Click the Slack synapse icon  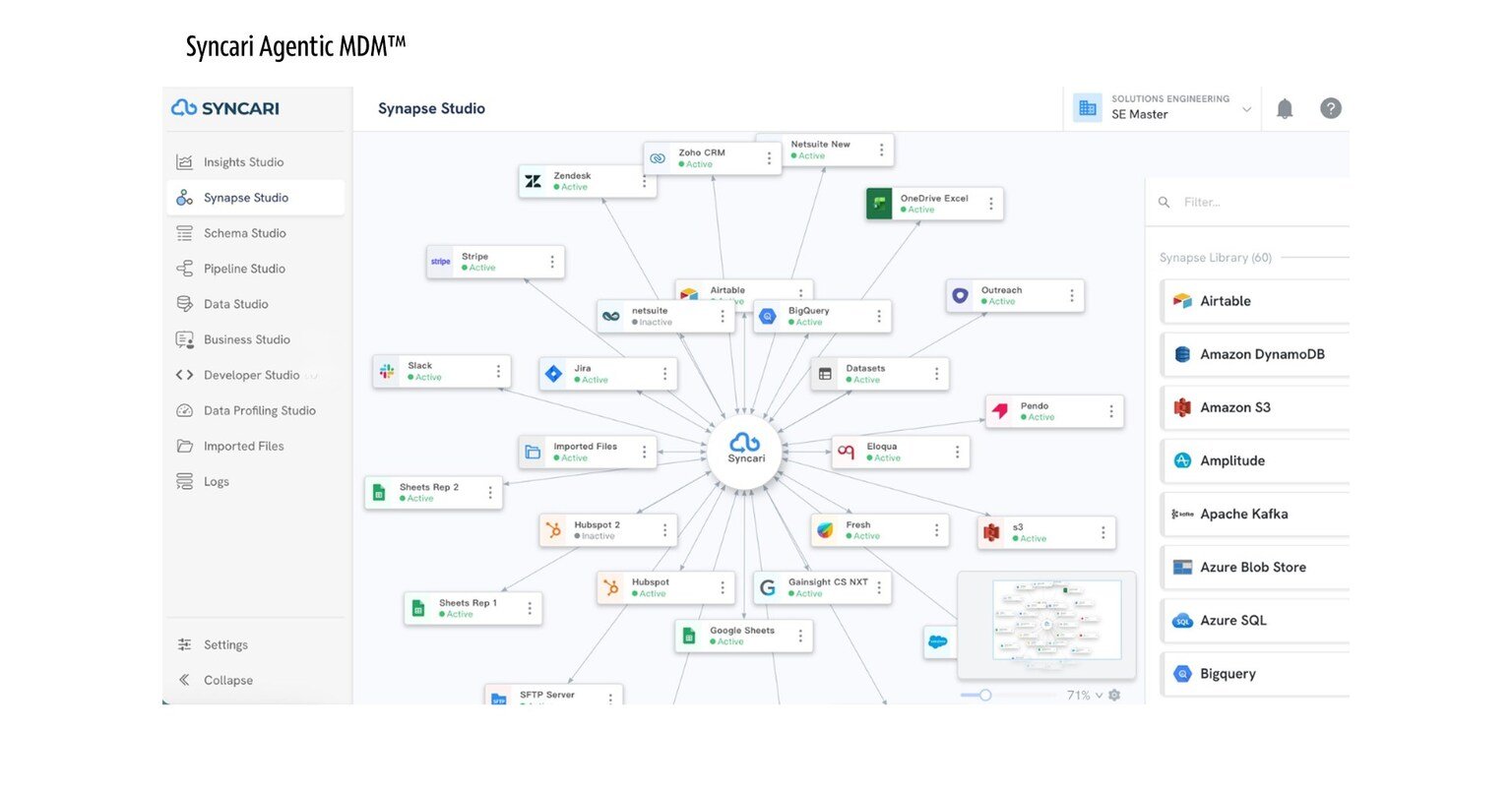(x=388, y=371)
